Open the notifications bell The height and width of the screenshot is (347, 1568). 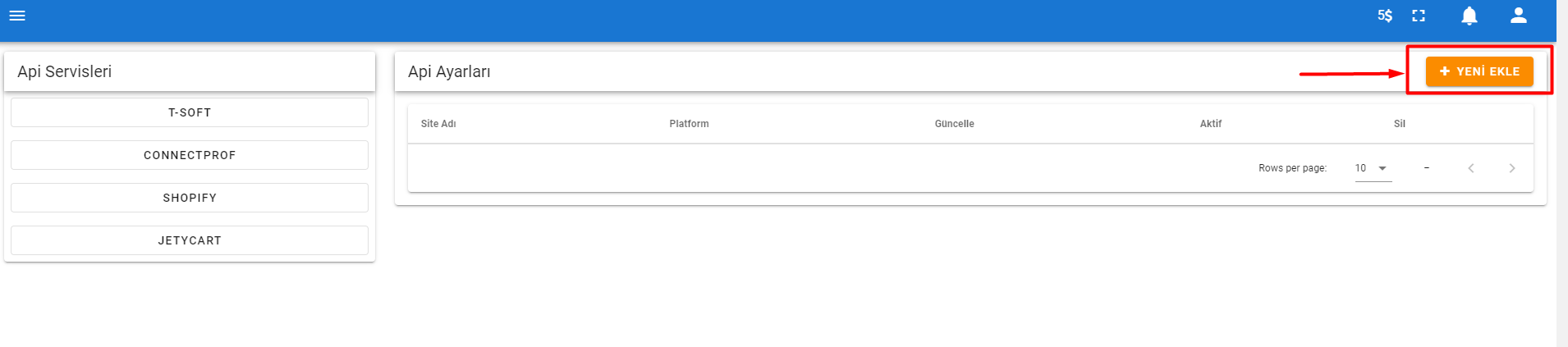1469,16
